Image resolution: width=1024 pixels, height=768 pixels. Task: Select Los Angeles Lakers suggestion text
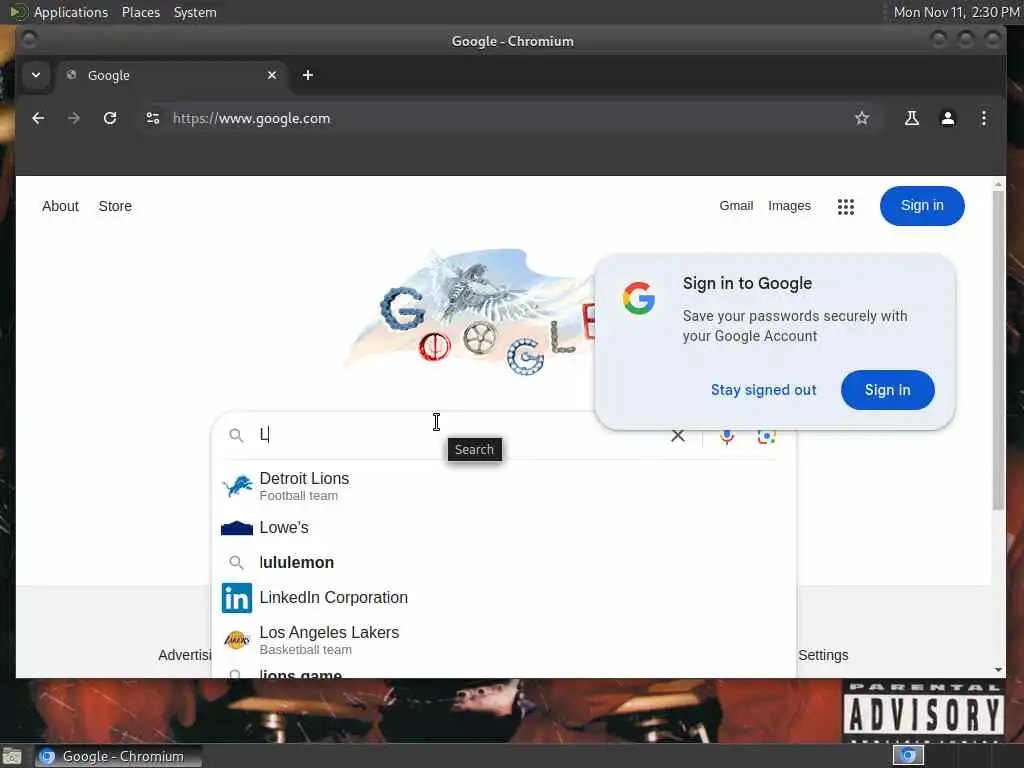point(329,633)
